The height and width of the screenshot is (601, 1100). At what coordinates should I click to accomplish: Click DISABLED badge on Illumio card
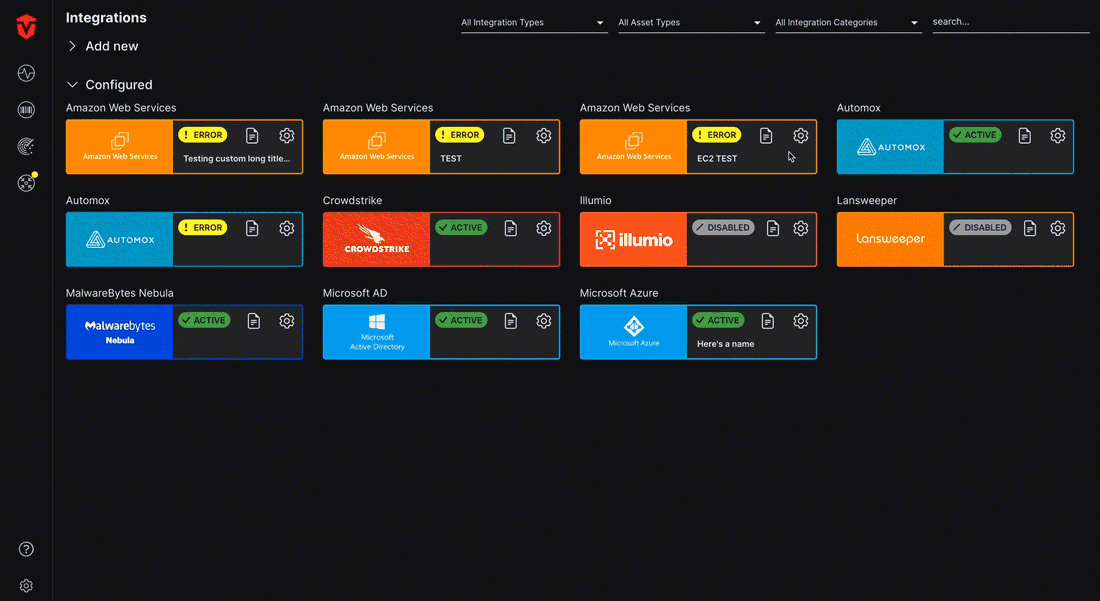click(x=723, y=227)
